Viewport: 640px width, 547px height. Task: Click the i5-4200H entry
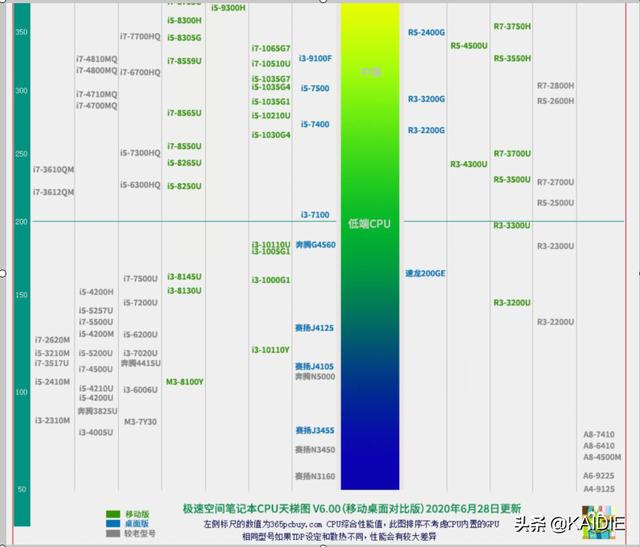(96, 292)
